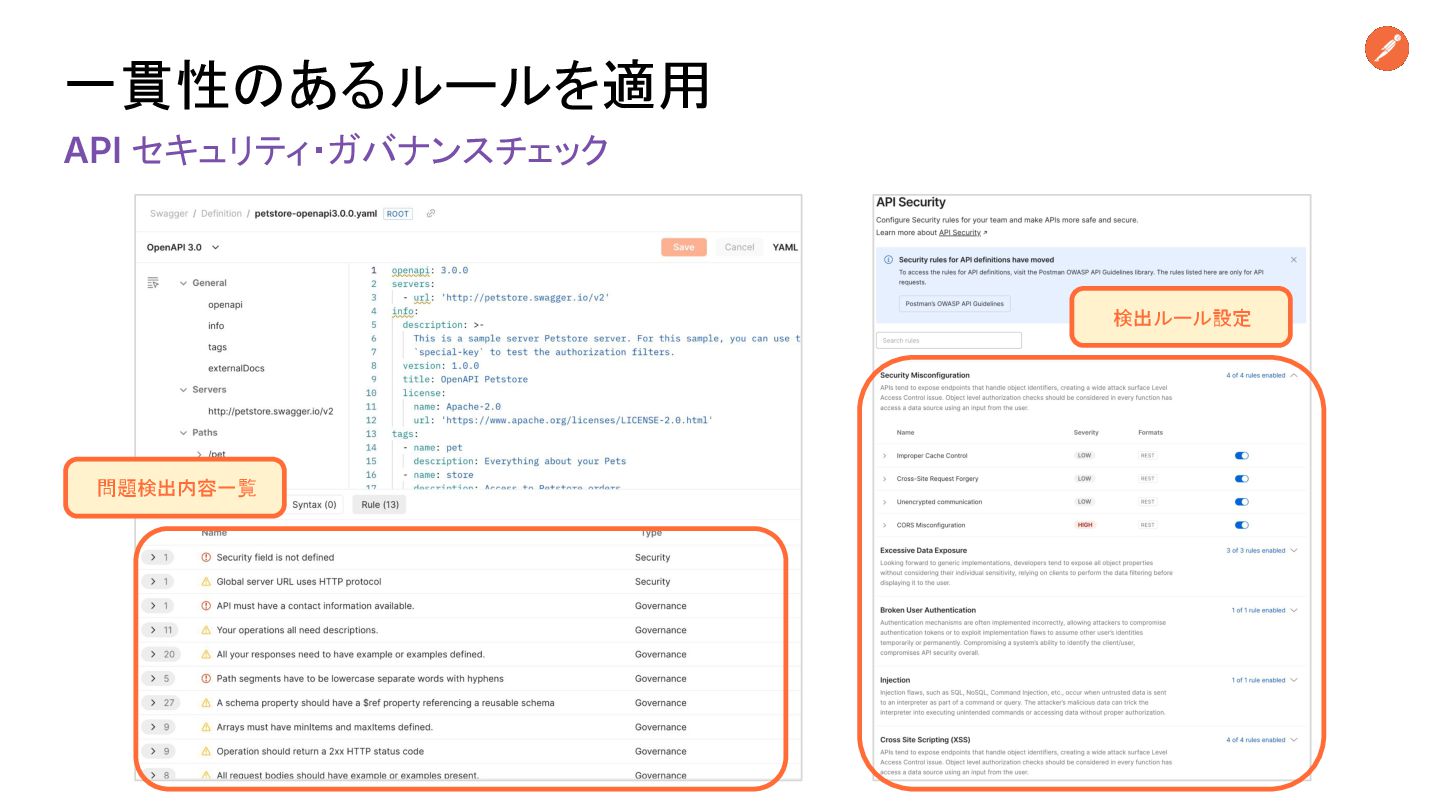The height and width of the screenshot is (810, 1440).
Task: Click '3 of 3 rules enabled' text
Action: (1256, 550)
